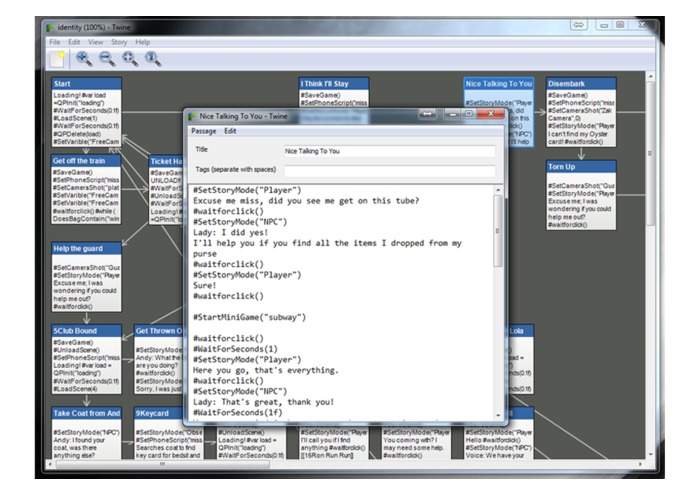This screenshot has width=695, height=494.
Task: Select the 5Club Bound passage
Action: 86,359
